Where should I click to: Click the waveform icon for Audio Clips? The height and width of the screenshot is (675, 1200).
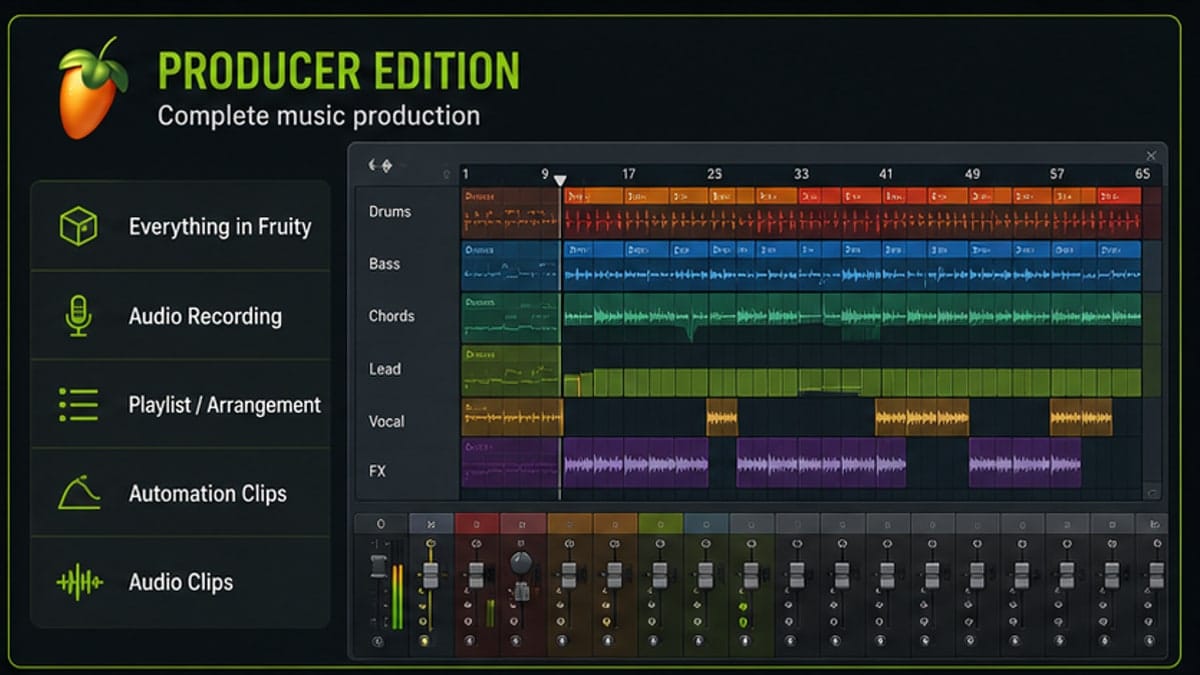tap(79, 582)
